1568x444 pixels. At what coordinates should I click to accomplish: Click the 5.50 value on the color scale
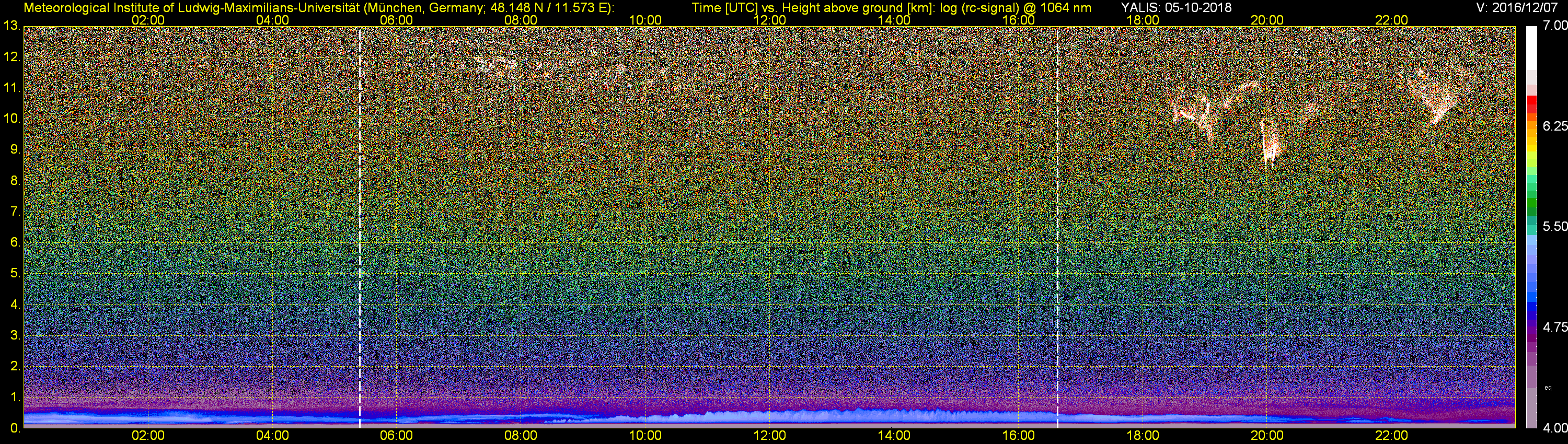point(1555,226)
